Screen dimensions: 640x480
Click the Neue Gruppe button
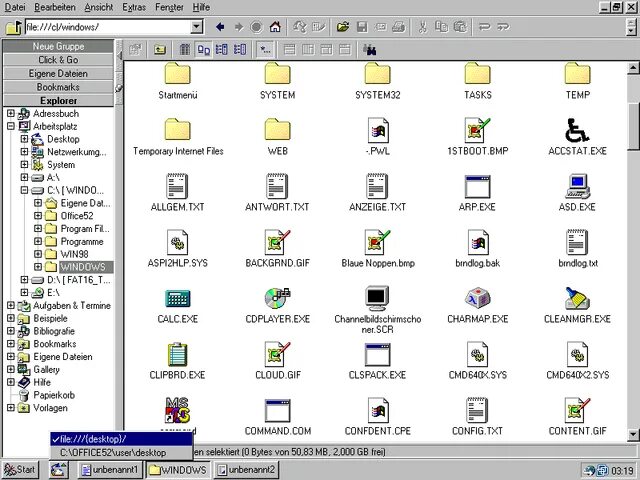[58, 47]
